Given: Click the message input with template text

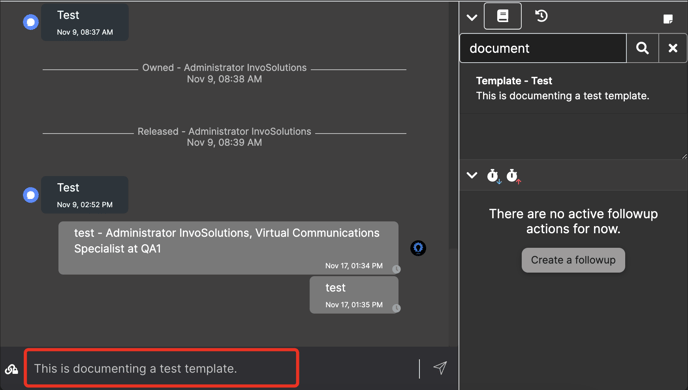Looking at the screenshot, I should point(161,368).
